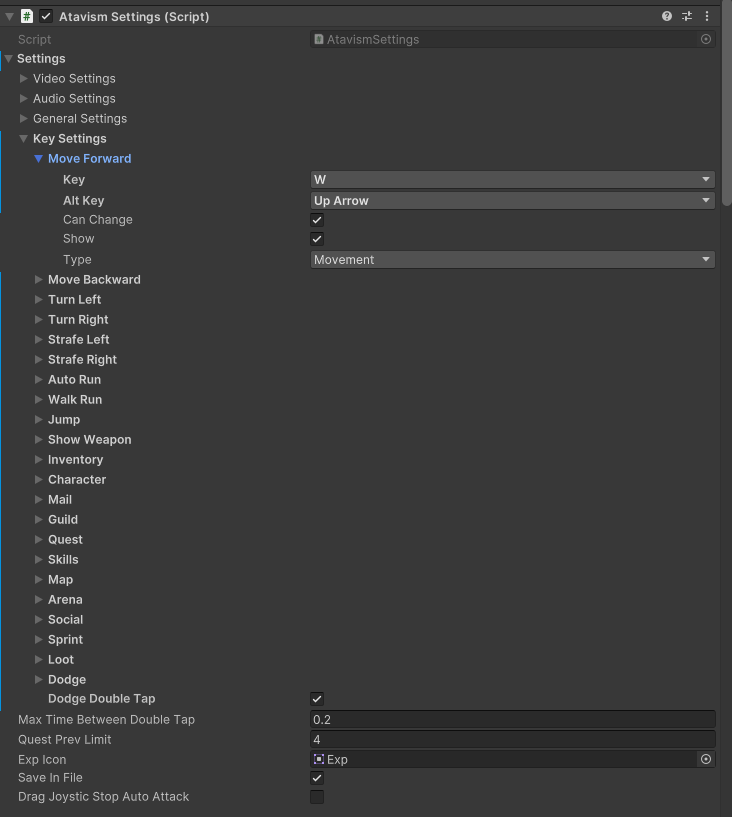Open the component help reference icon

667,17
